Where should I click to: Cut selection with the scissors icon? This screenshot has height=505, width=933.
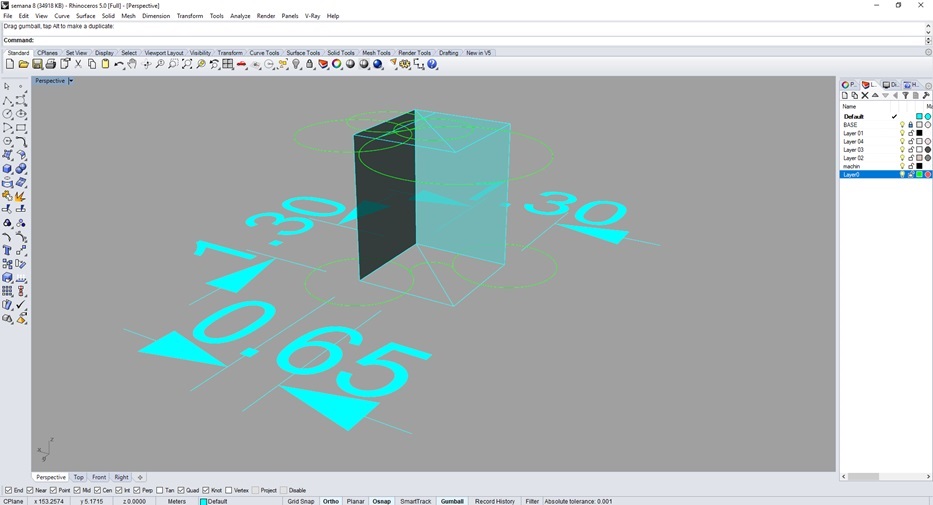point(78,64)
